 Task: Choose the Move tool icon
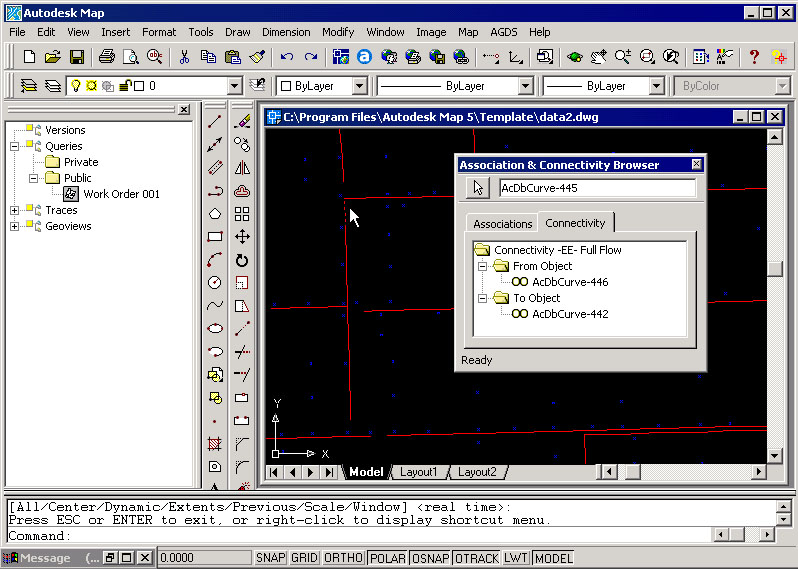click(x=242, y=237)
